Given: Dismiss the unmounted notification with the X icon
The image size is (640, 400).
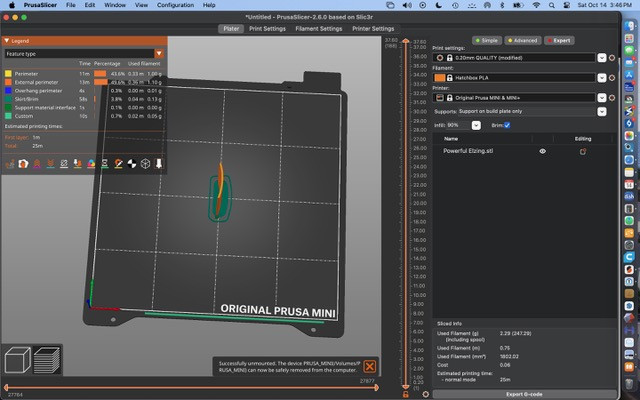Looking at the screenshot, I should click(x=370, y=367).
